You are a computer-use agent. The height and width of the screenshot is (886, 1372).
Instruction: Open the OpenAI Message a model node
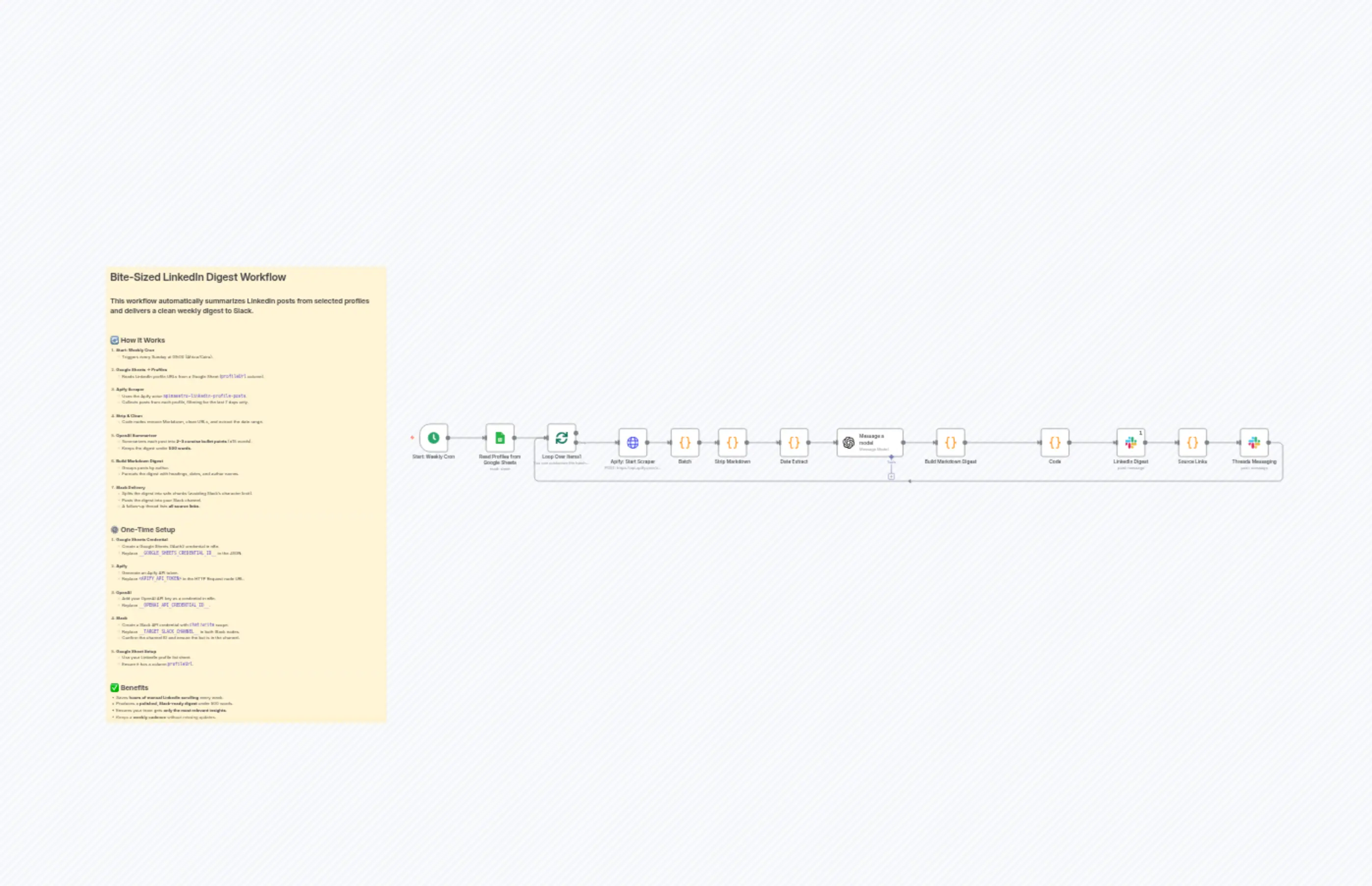(x=870, y=442)
